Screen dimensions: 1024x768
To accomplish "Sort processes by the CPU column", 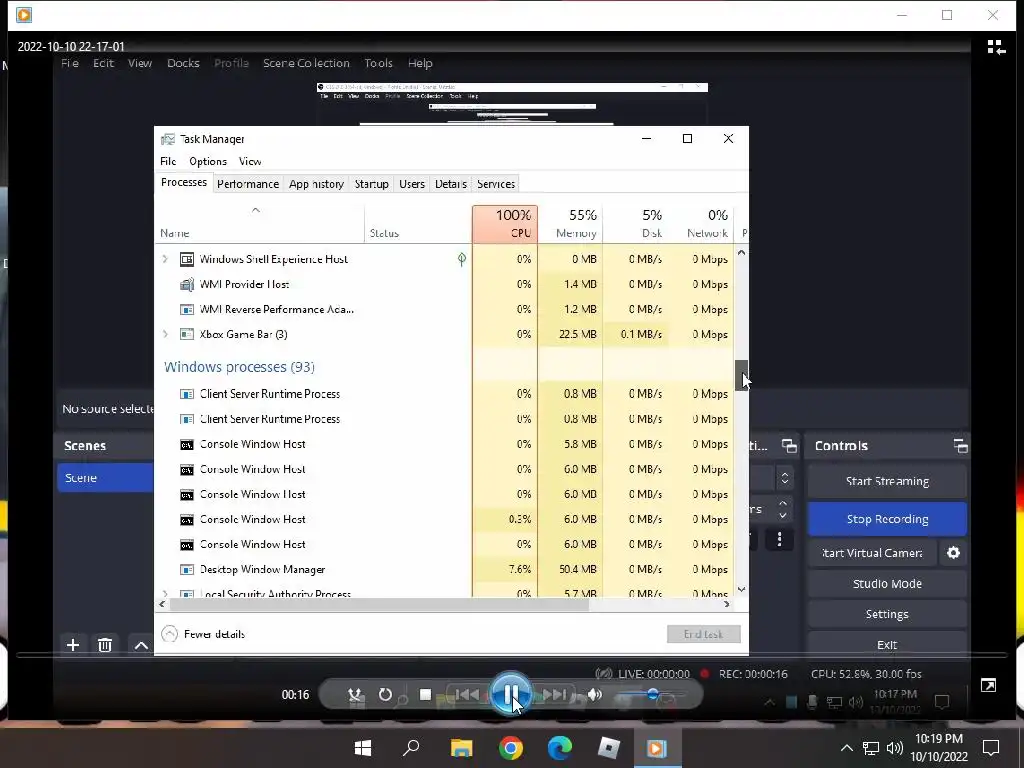I will point(505,224).
